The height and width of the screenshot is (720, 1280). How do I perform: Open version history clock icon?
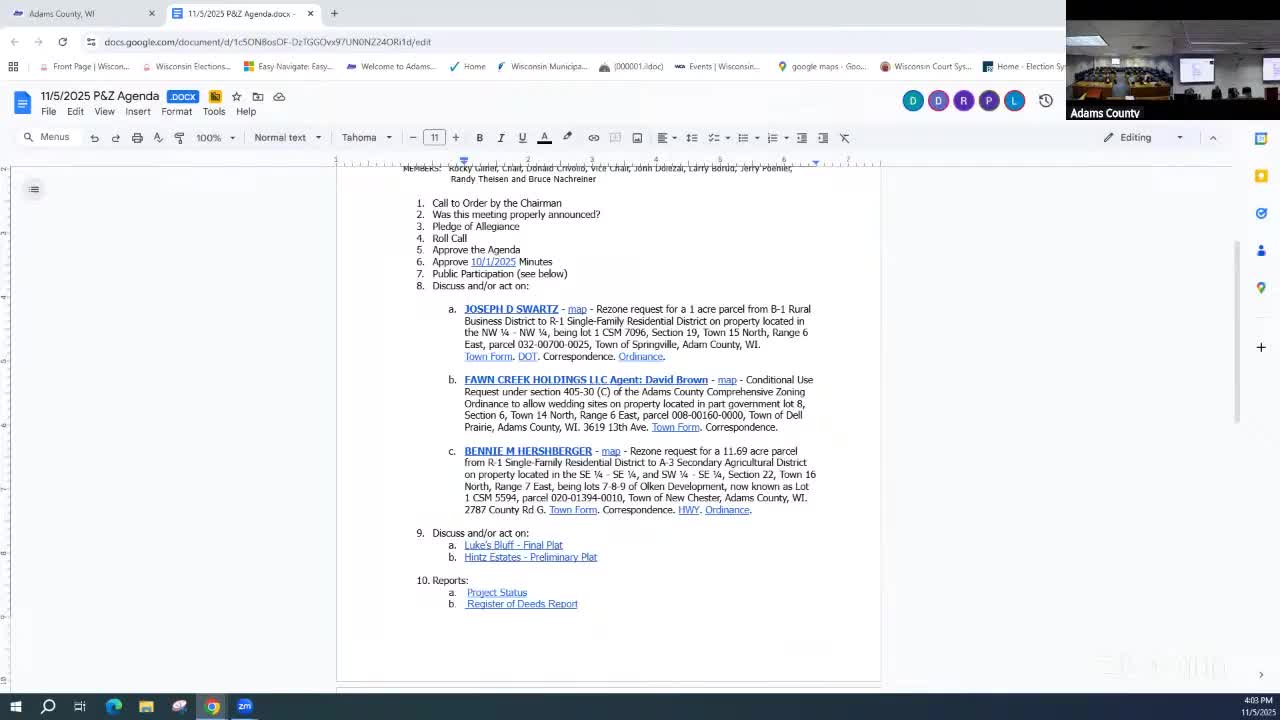(x=1045, y=101)
